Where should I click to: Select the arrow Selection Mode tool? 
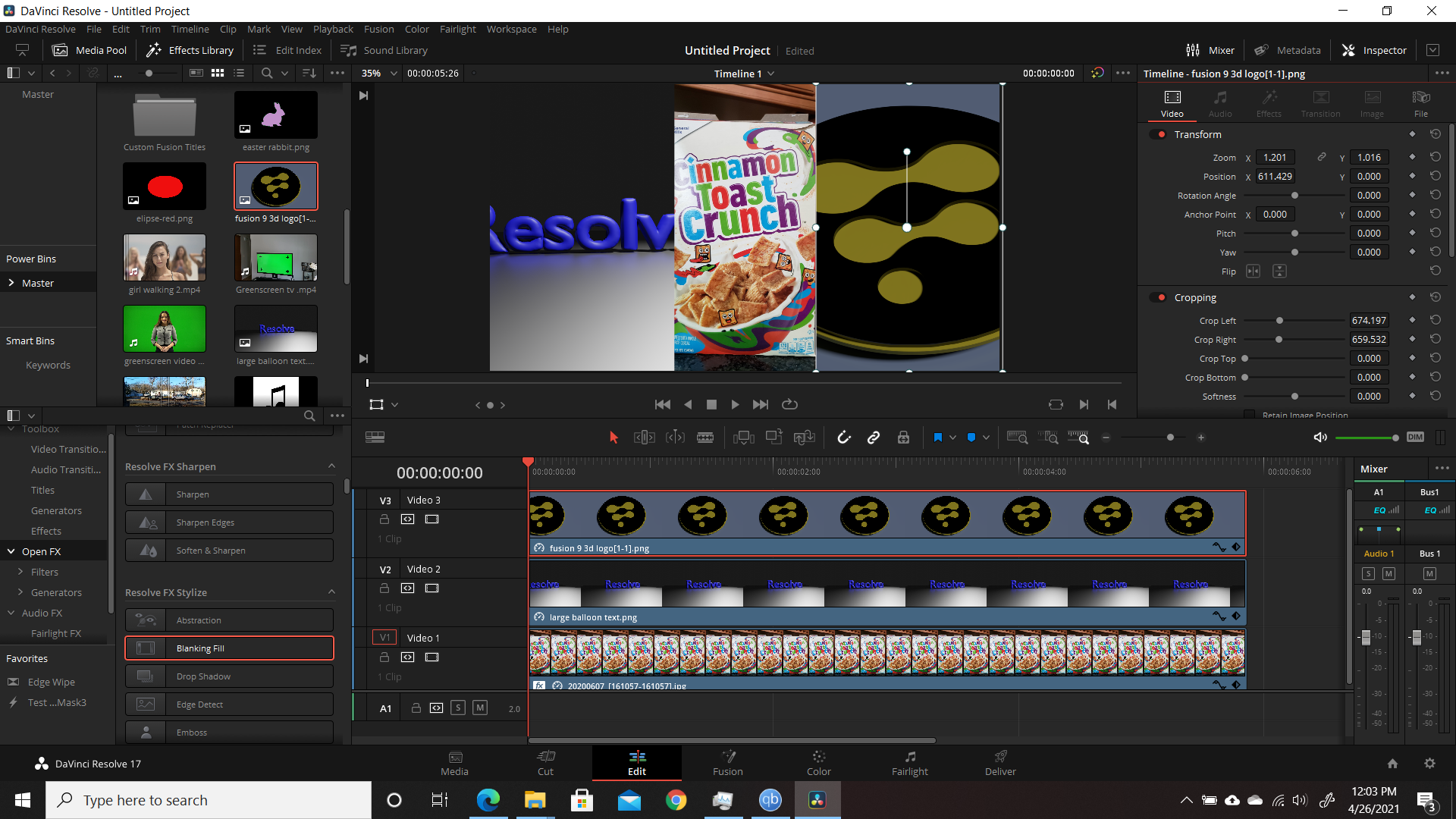point(613,438)
